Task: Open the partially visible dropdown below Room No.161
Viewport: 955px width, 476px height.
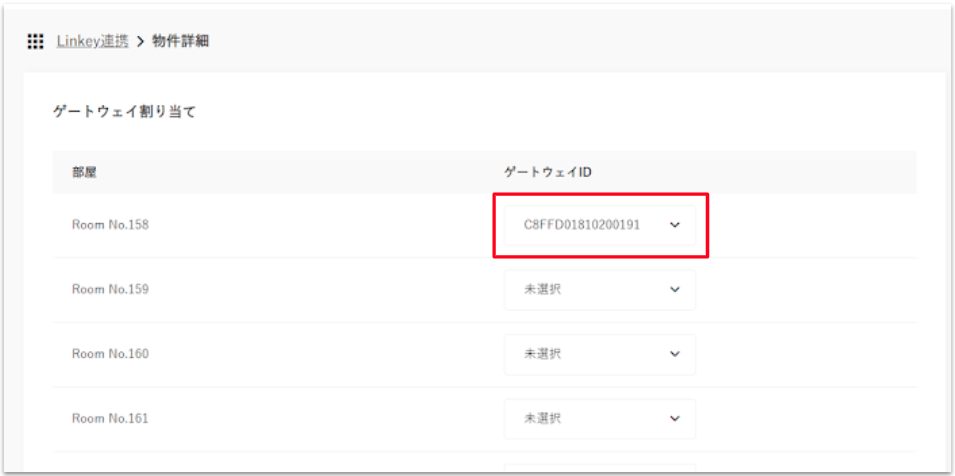Action: (599, 467)
